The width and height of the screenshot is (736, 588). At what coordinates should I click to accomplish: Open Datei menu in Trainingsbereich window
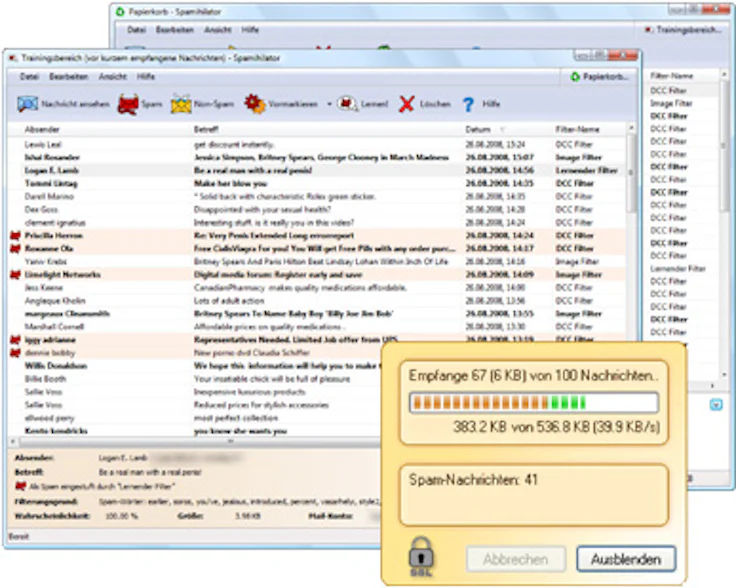[29, 76]
